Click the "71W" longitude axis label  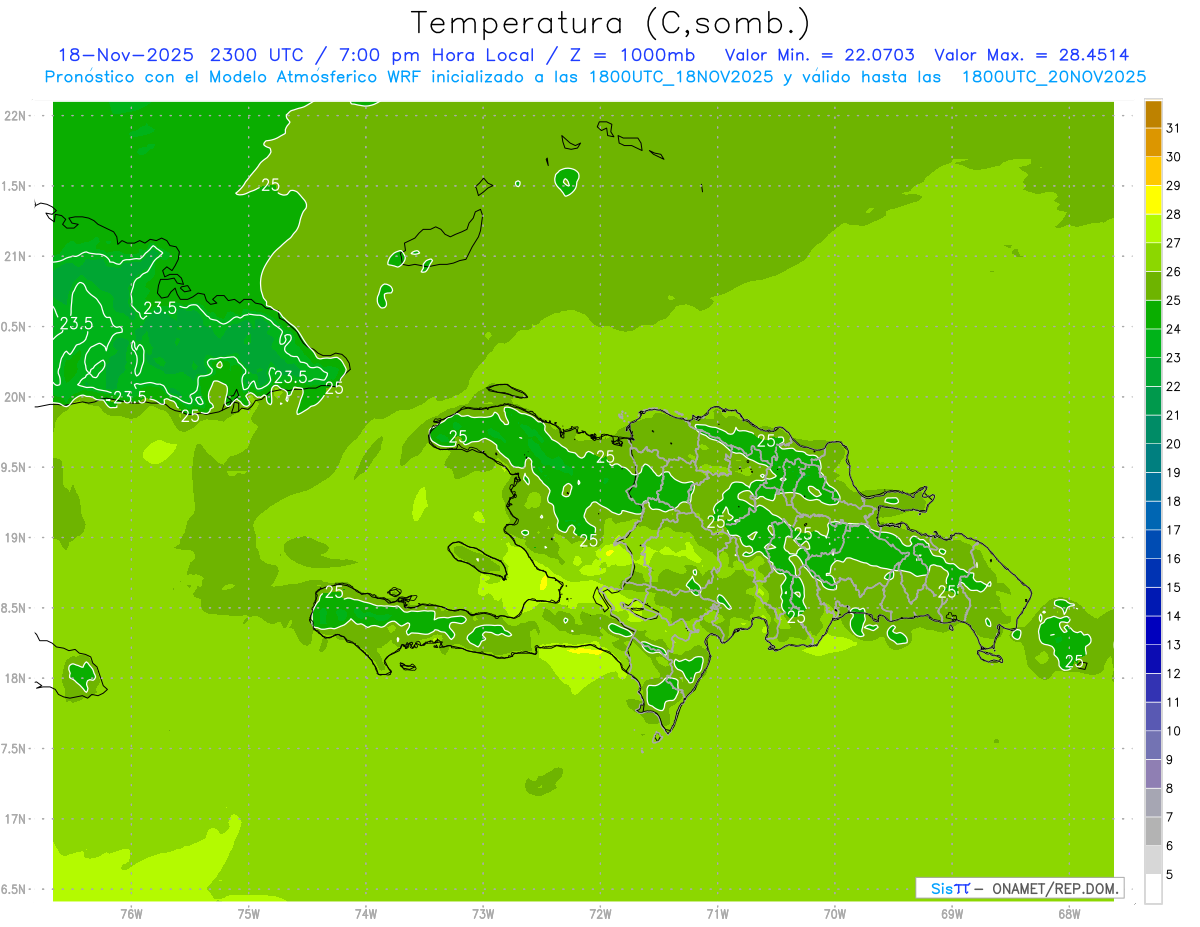pos(717,914)
